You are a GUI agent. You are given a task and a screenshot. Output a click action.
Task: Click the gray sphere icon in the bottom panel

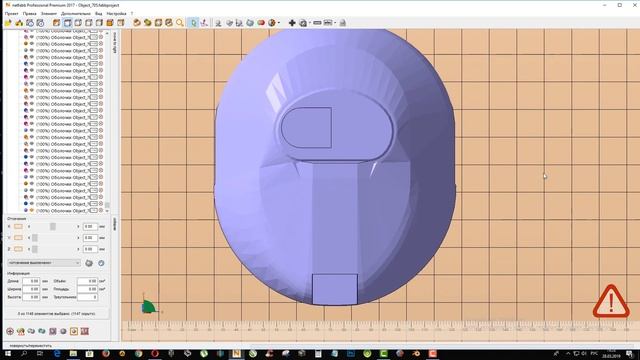[63, 331]
